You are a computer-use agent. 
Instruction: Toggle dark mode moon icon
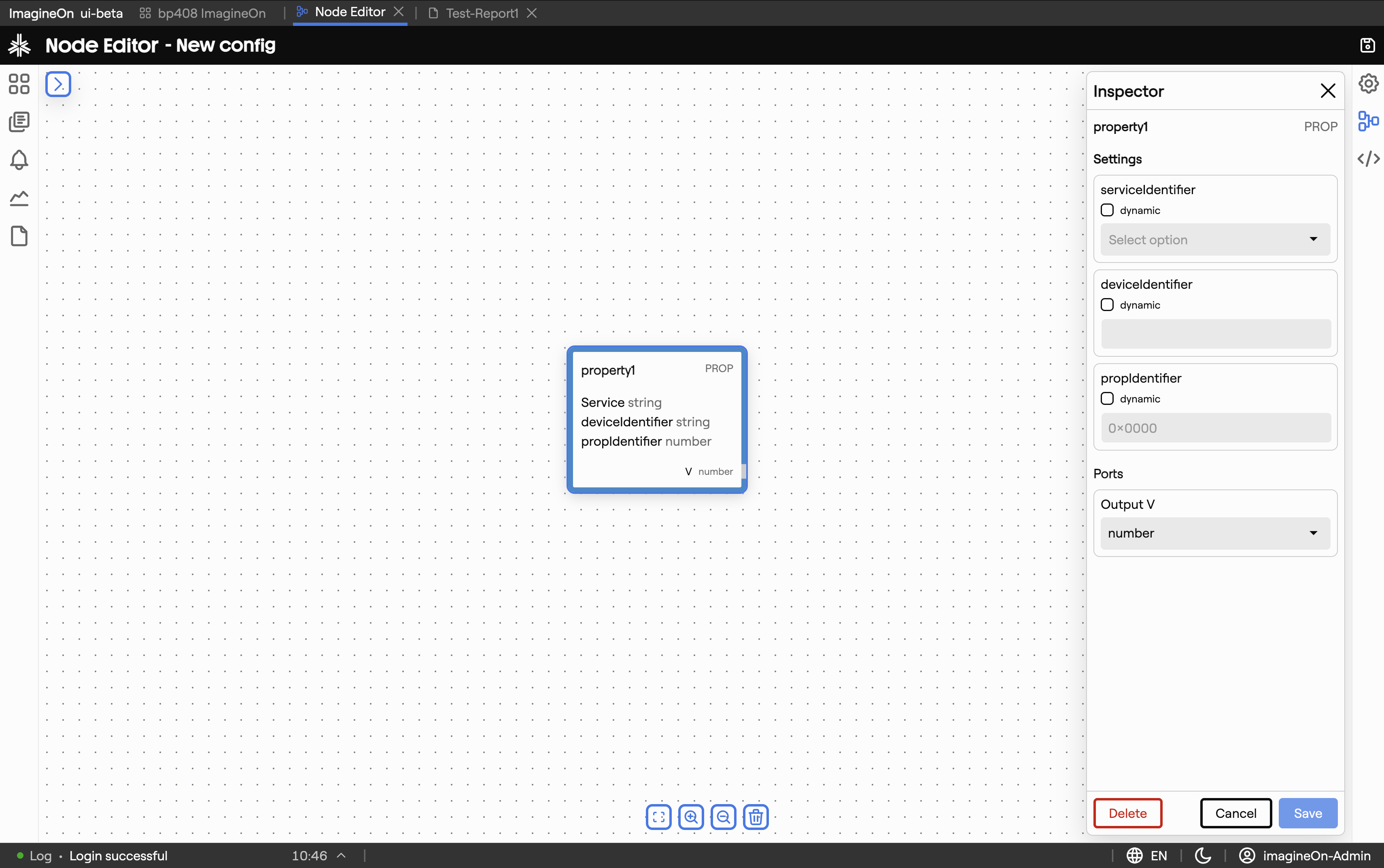[x=1203, y=855]
